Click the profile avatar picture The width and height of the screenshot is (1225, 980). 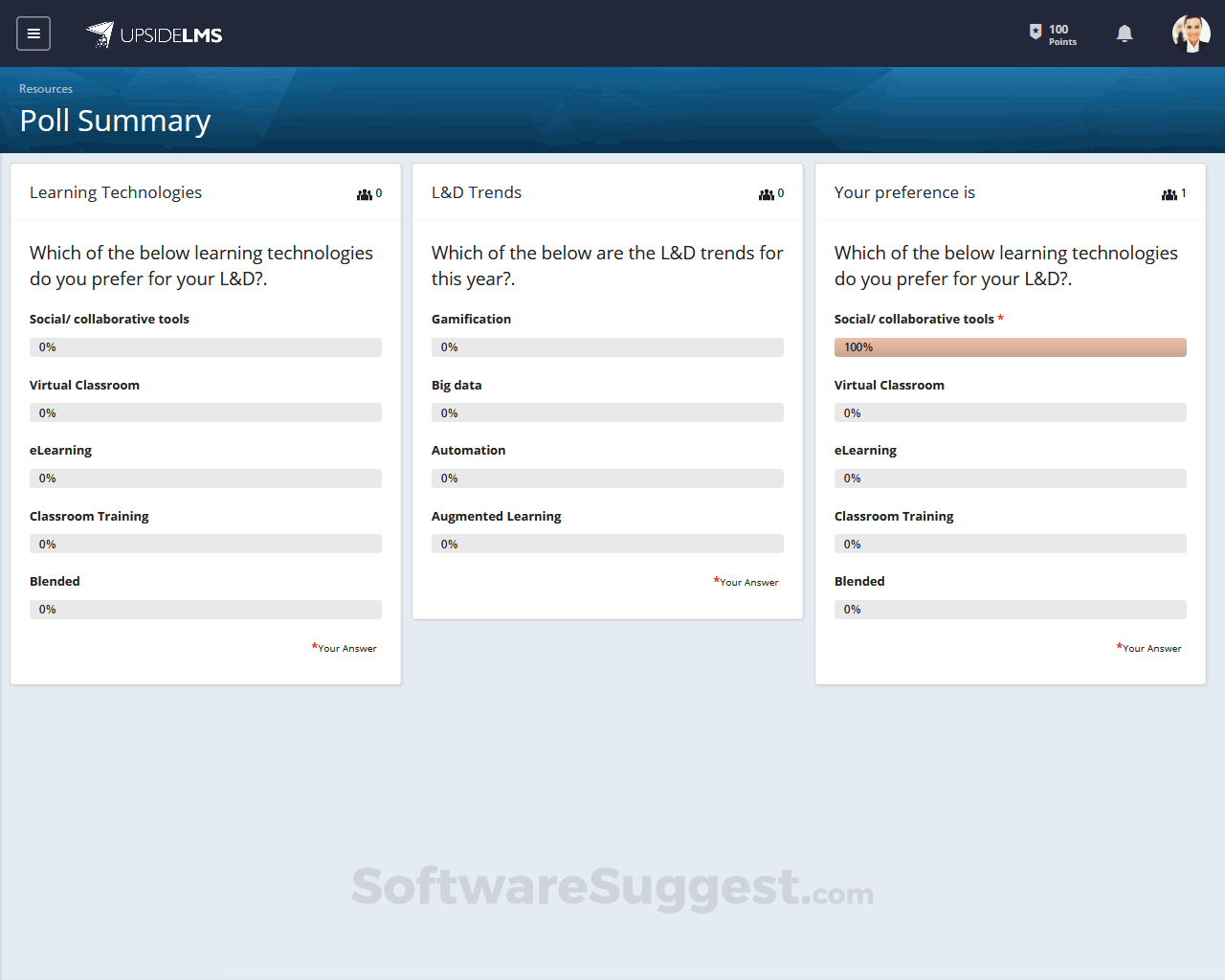1190,33
